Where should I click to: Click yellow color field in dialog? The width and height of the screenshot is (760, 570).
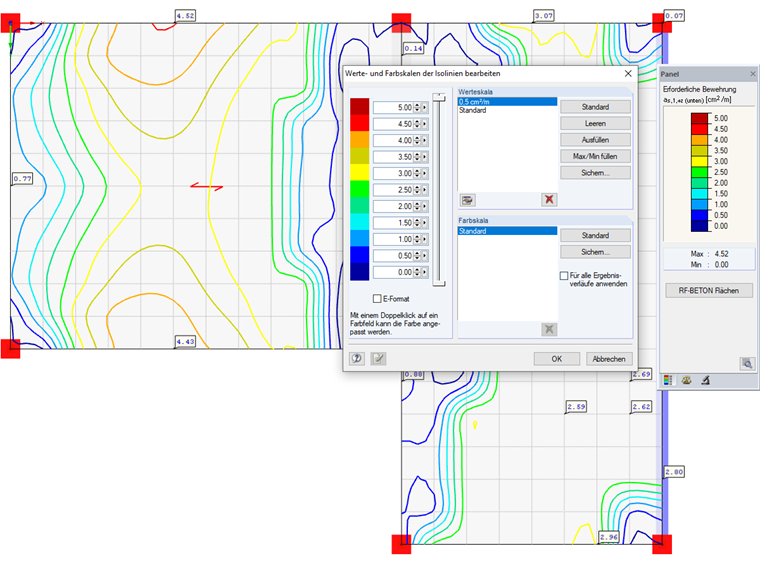(x=360, y=173)
